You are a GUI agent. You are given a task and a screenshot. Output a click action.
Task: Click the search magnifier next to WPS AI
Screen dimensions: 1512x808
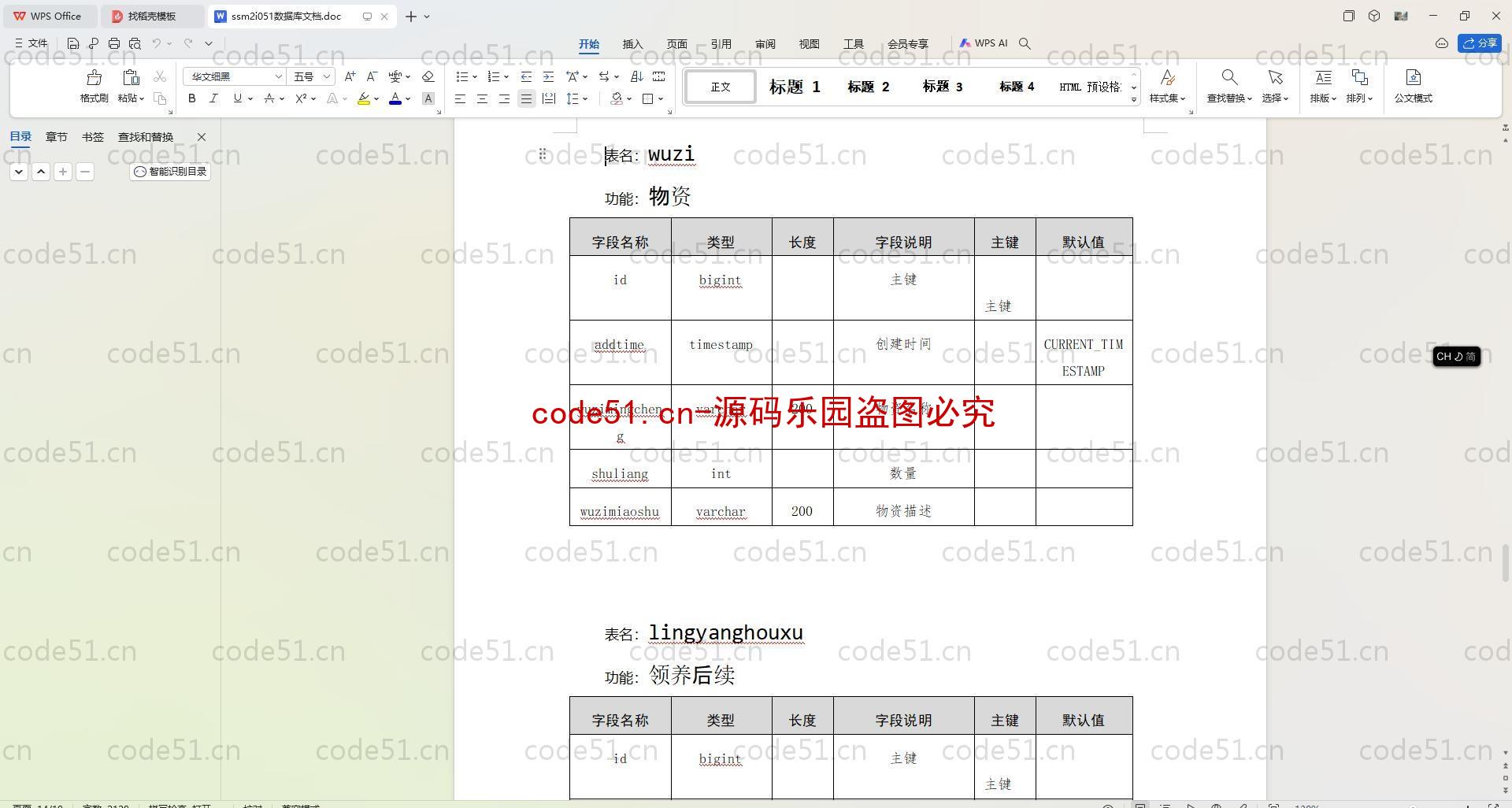point(1025,43)
